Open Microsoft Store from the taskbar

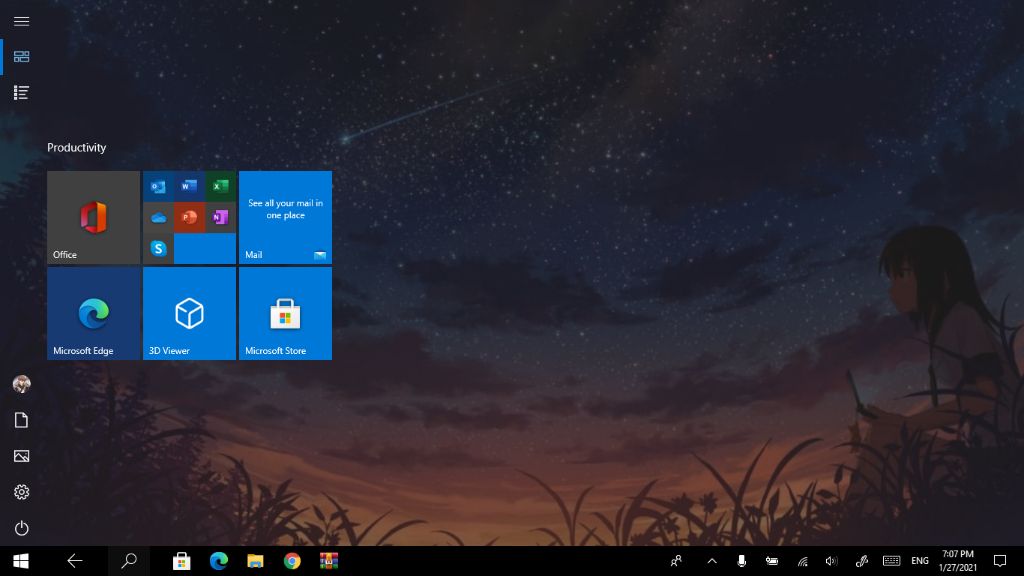(182, 561)
